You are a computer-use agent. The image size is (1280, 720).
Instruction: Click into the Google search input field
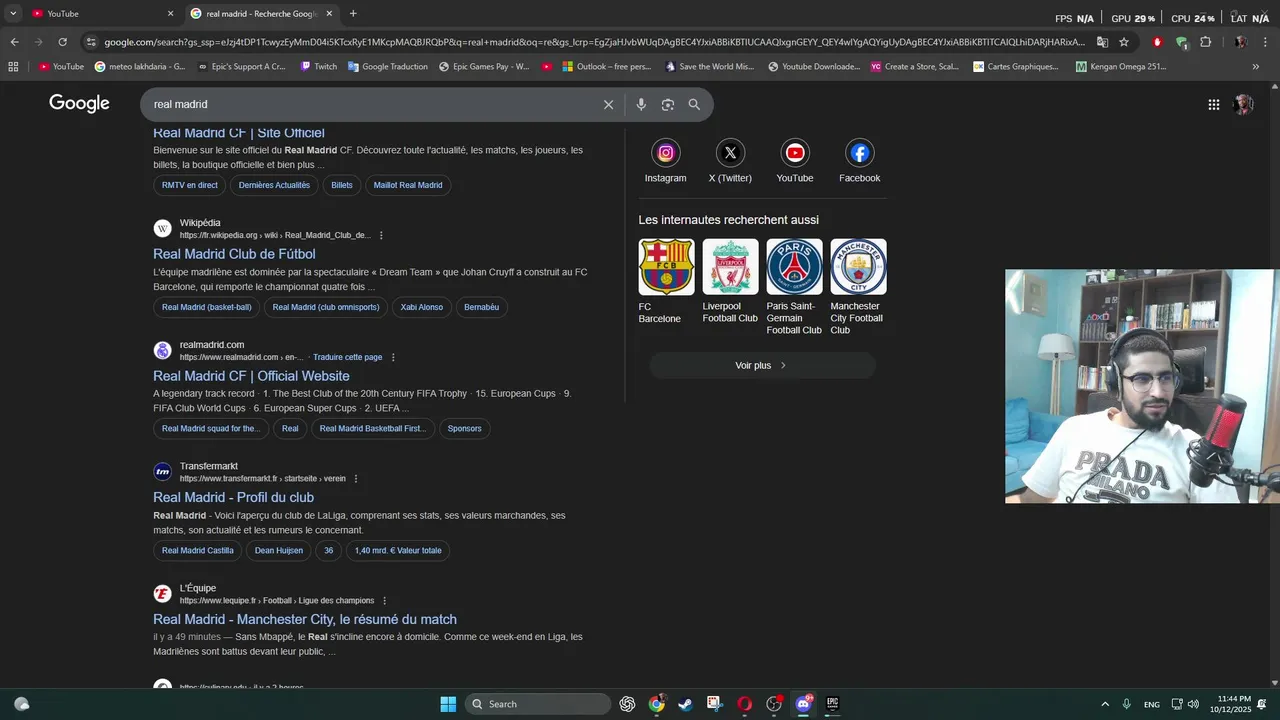coord(370,104)
